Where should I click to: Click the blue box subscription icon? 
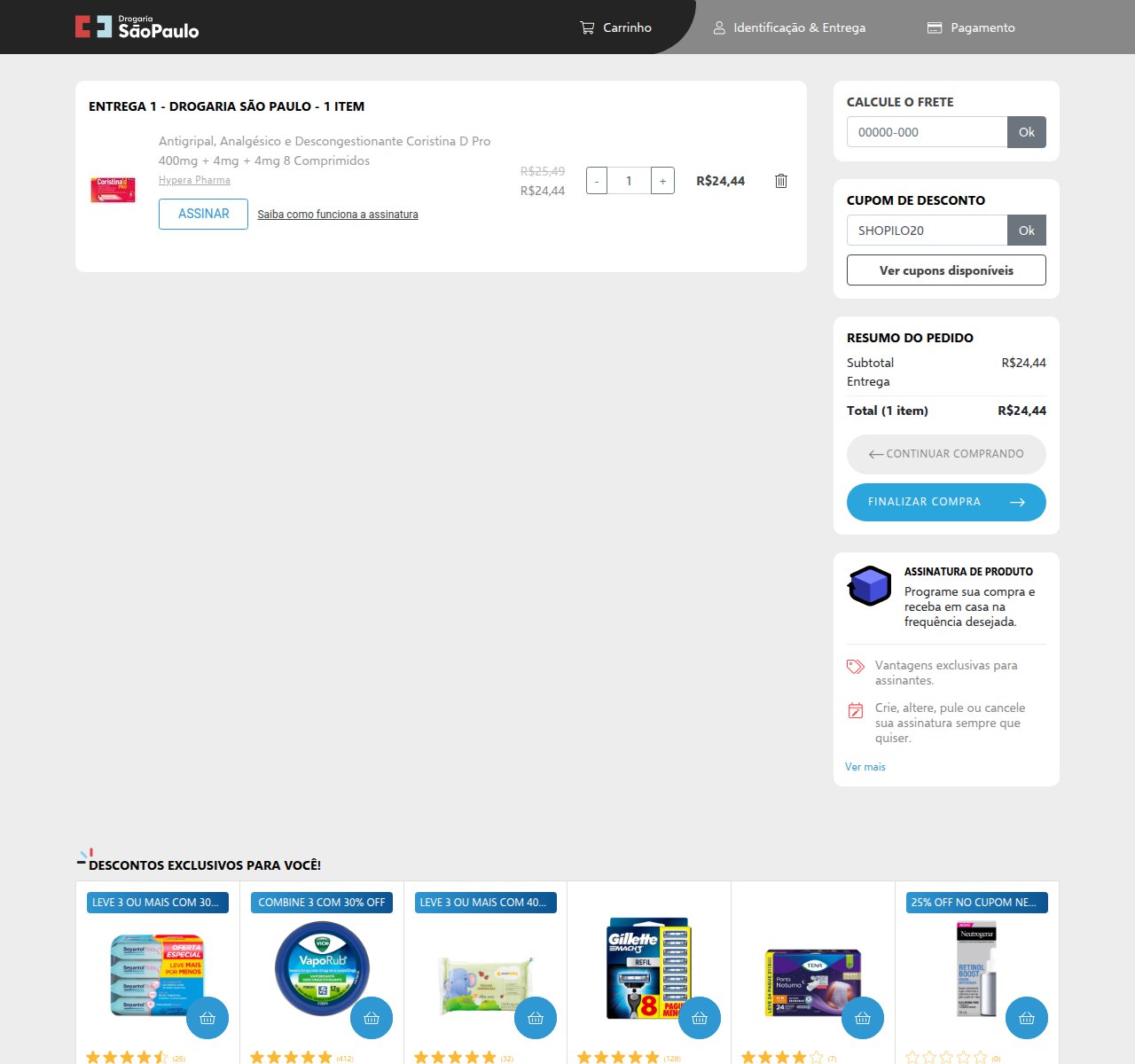pos(869,586)
